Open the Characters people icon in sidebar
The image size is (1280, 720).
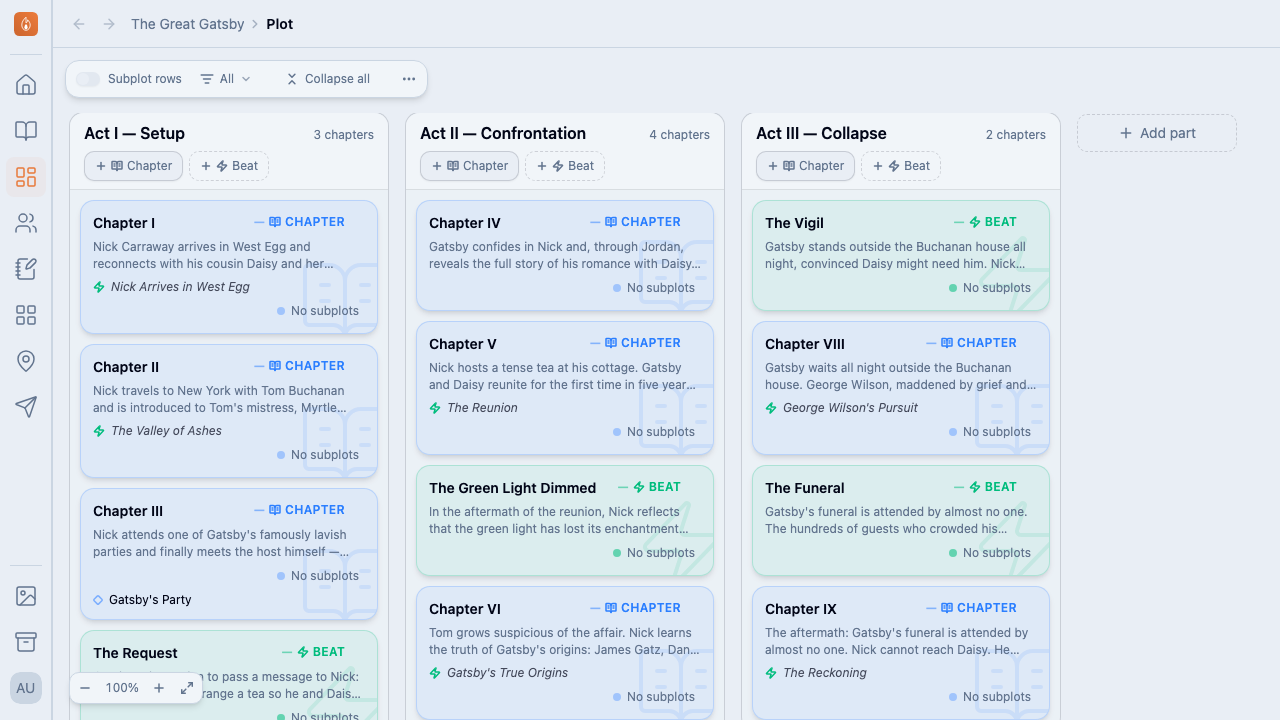tap(26, 223)
